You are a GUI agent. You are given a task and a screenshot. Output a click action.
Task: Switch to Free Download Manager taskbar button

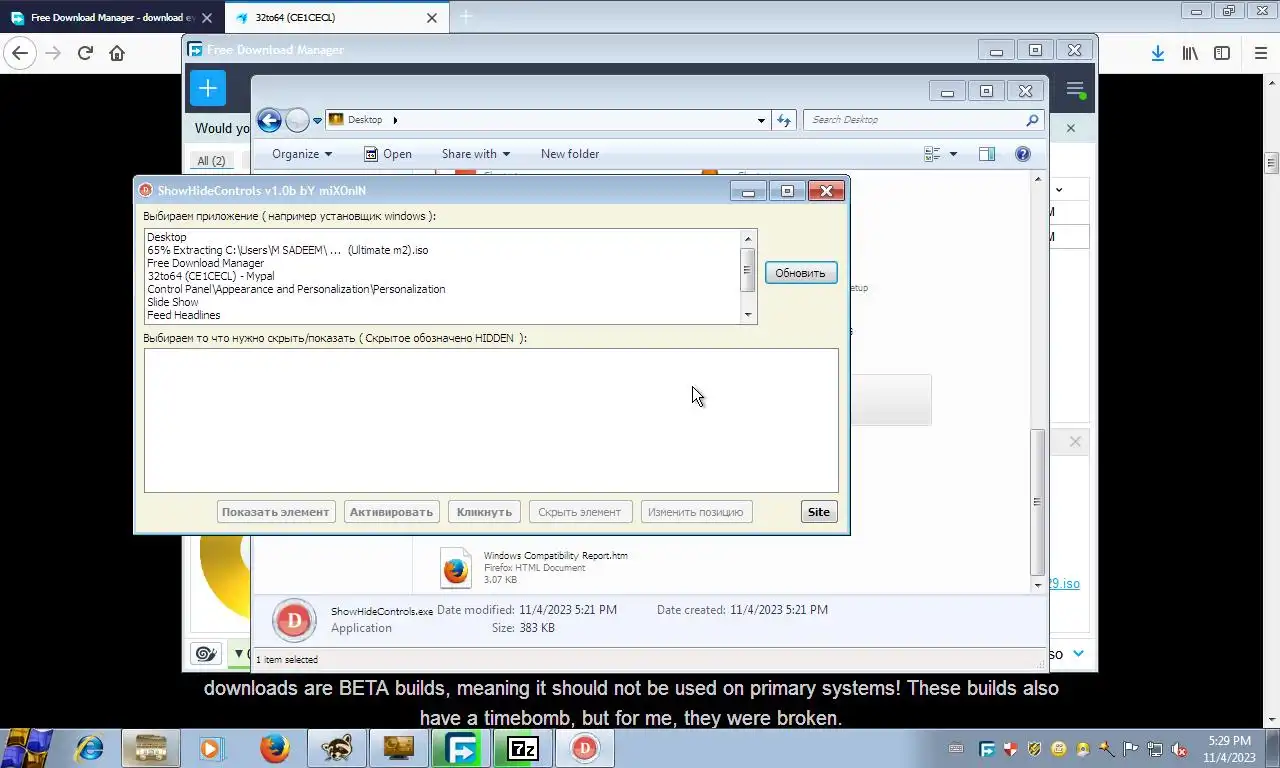tap(460, 748)
